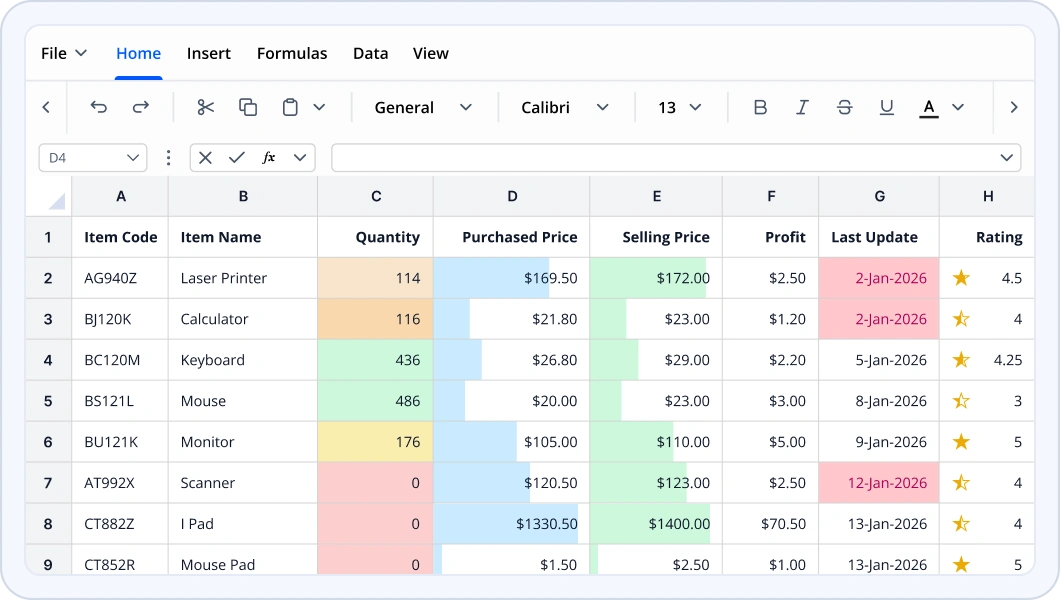Toggle Italic formatting

tap(802, 107)
